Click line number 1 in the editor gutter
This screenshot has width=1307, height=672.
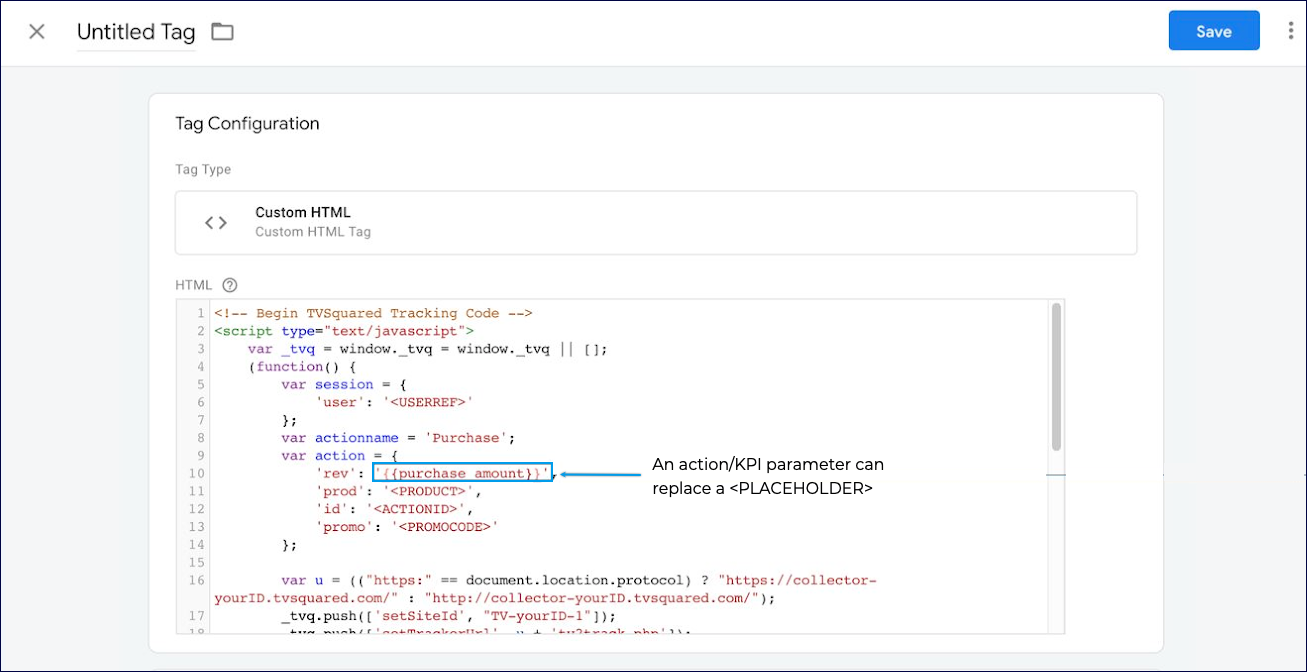coord(200,313)
